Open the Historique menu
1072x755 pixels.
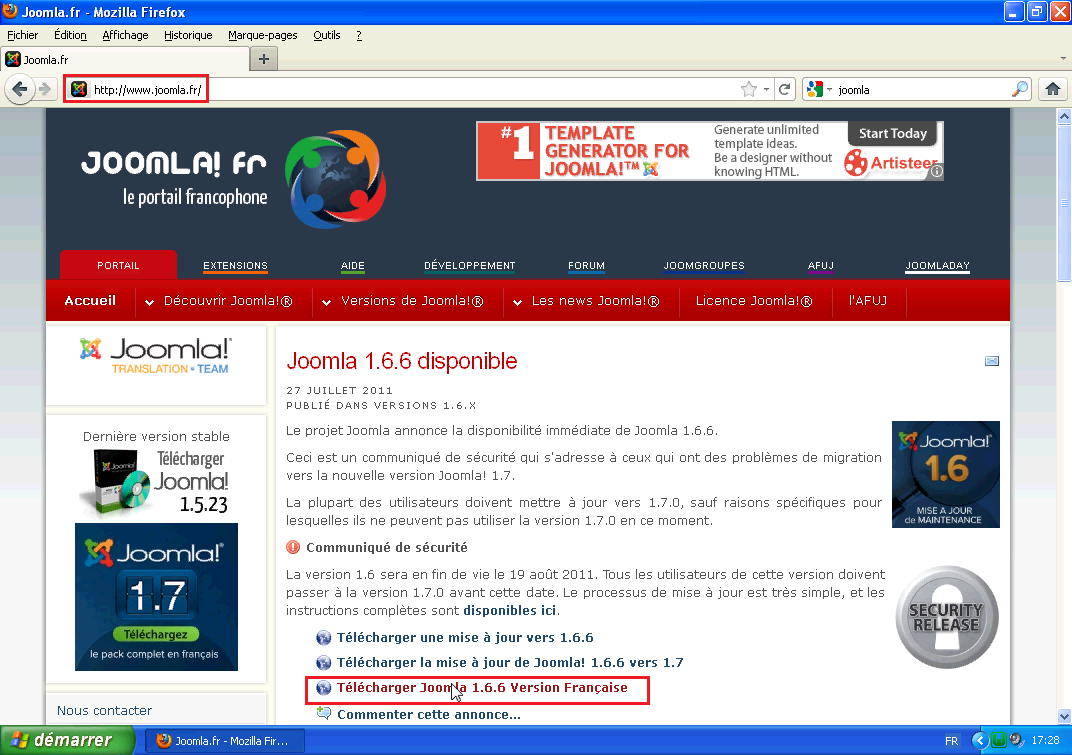[188, 35]
